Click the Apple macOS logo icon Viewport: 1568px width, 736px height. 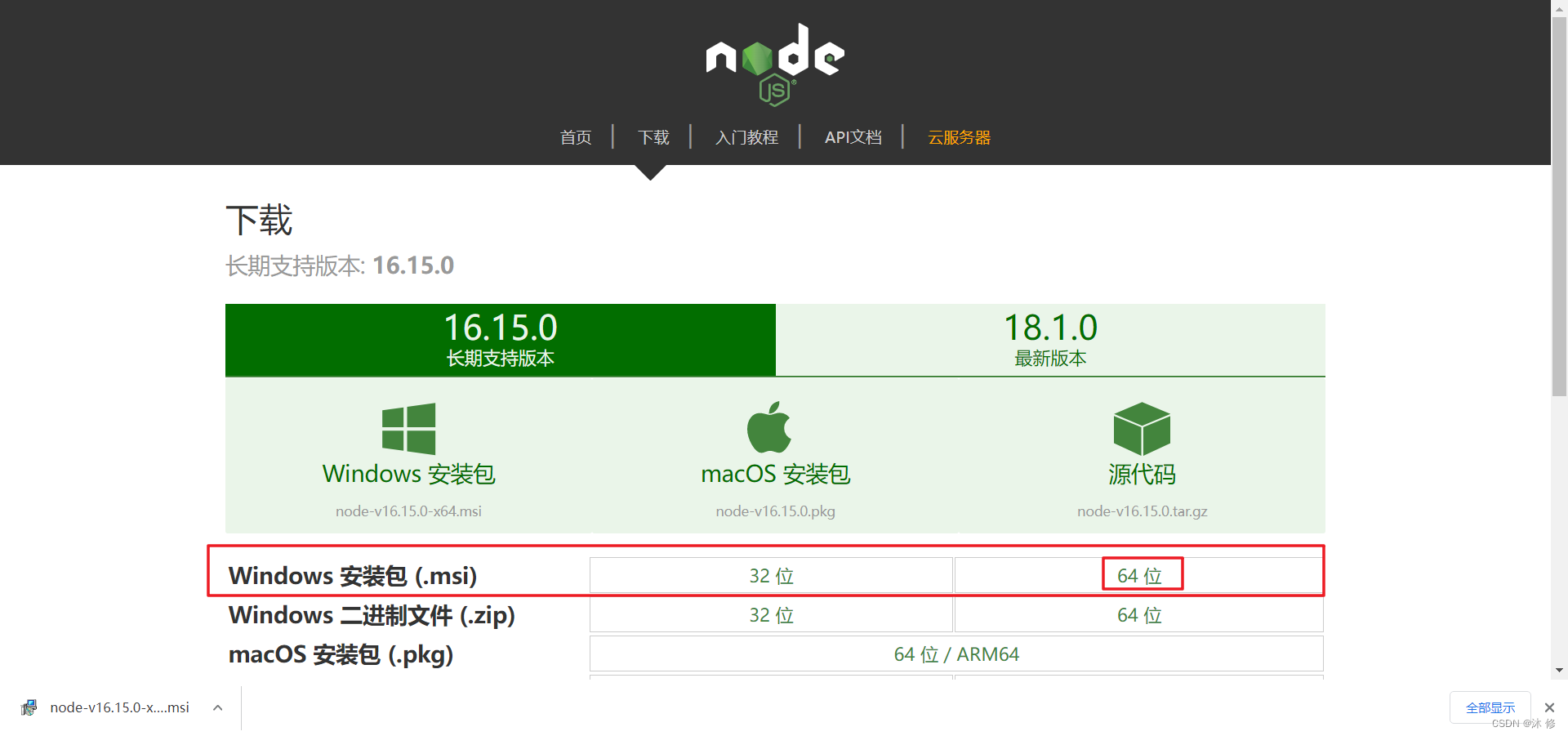click(x=769, y=427)
